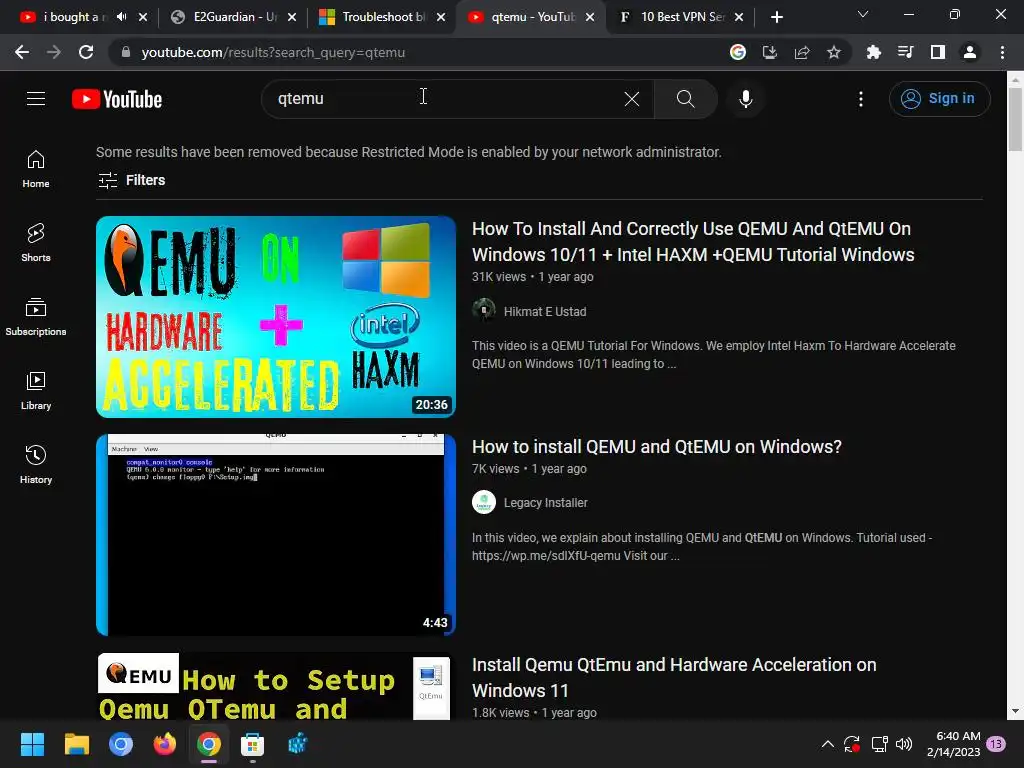The image size is (1024, 768).
Task: Start voice search with the microphone
Action: 746,99
